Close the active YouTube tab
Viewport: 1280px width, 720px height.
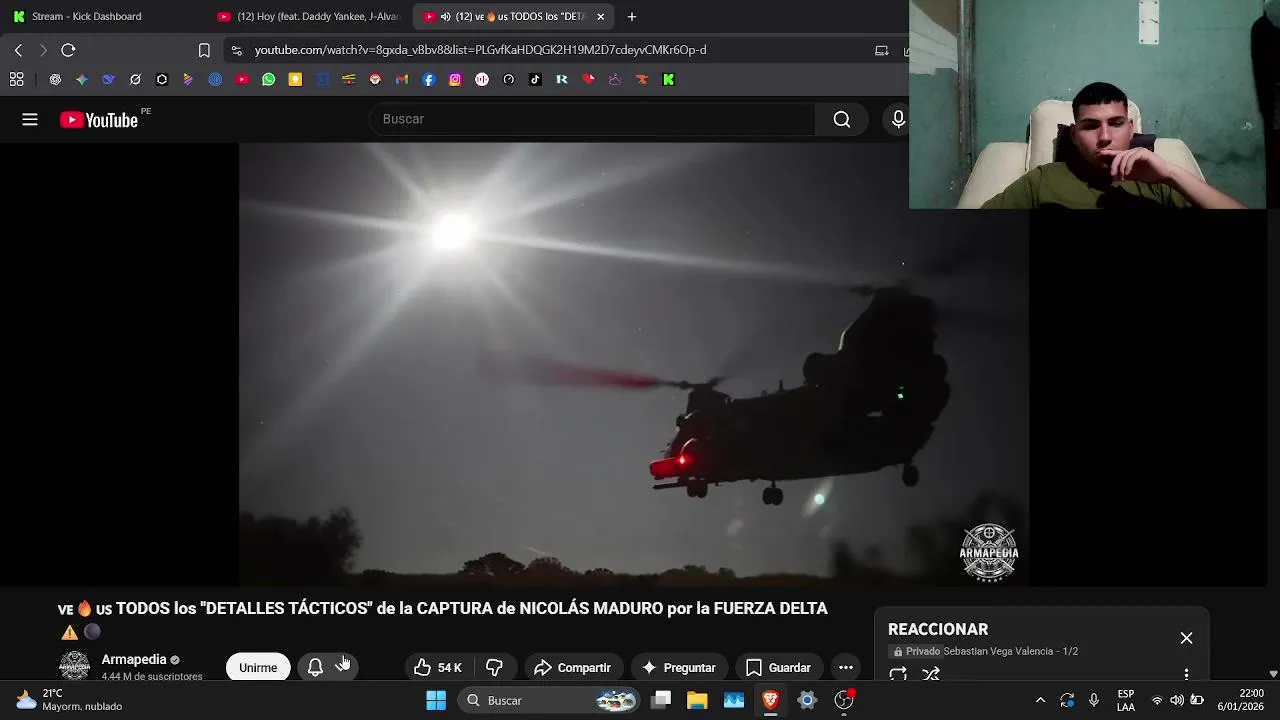click(x=600, y=16)
